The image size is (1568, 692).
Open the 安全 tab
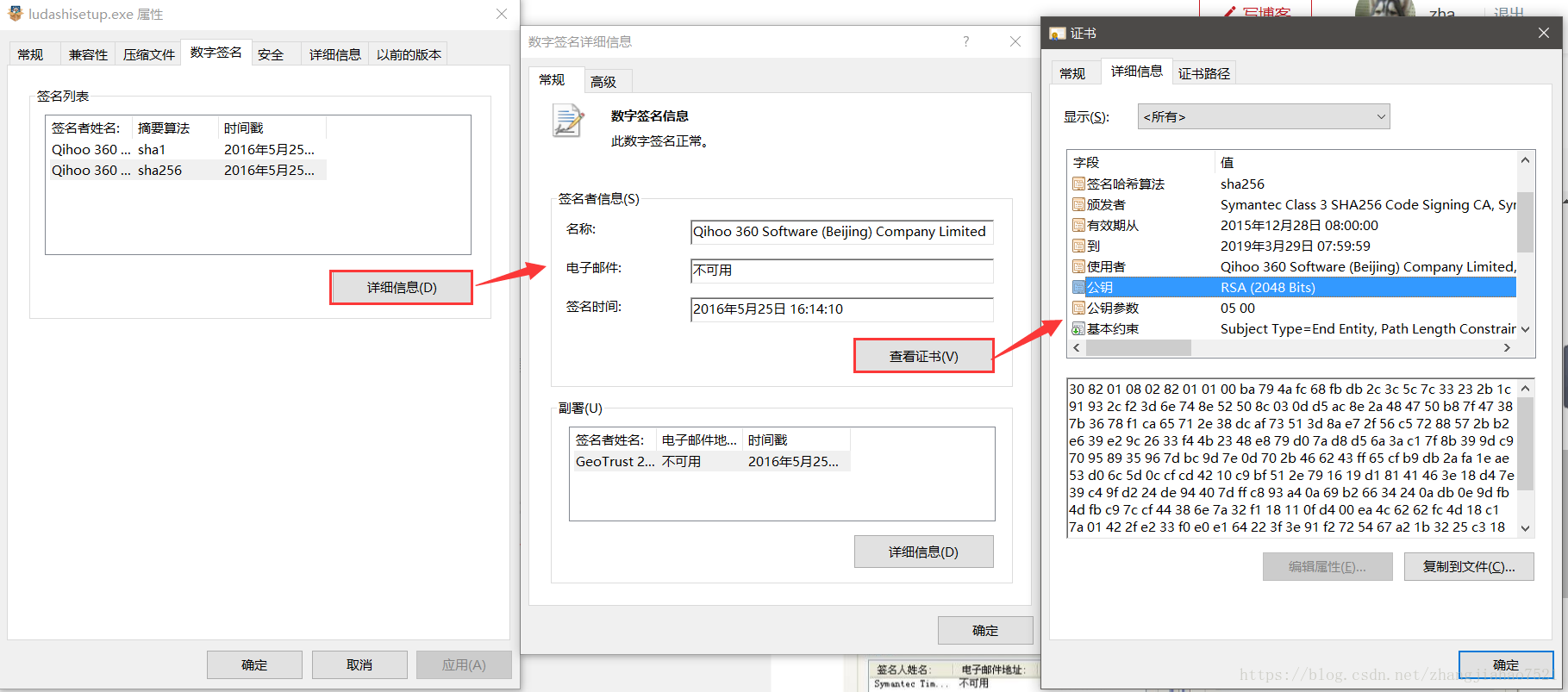tap(271, 54)
